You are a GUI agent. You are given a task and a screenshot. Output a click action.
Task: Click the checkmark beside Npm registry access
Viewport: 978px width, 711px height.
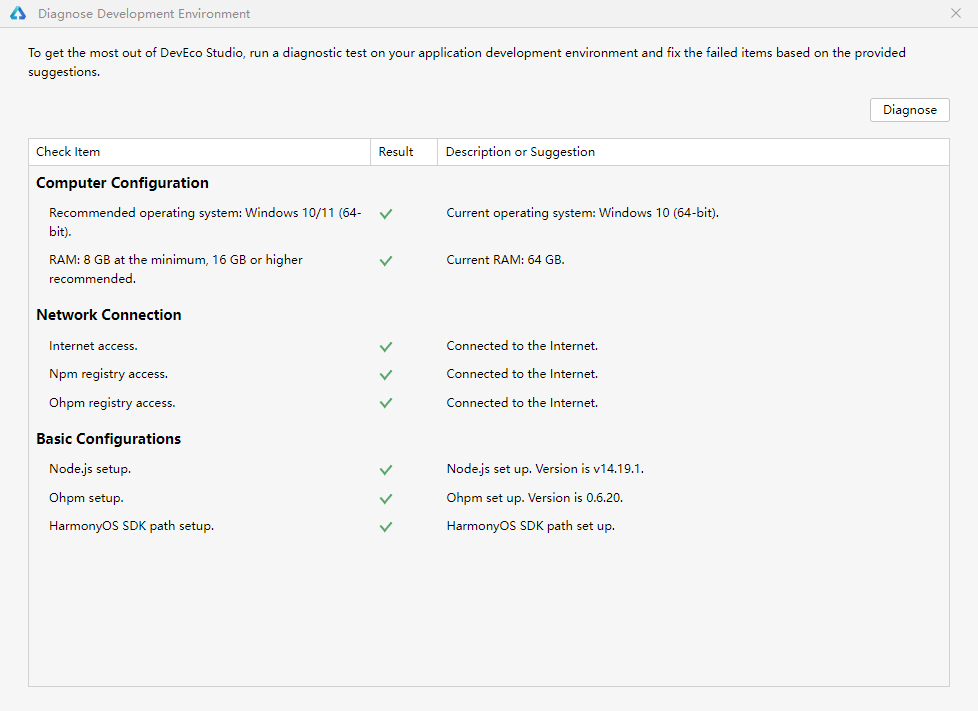point(386,375)
